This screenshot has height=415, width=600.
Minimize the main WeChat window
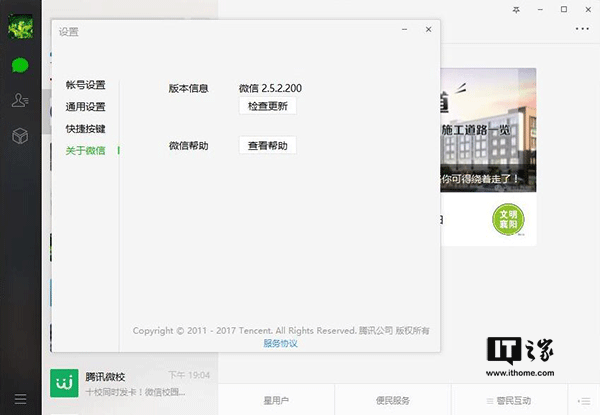point(540,10)
